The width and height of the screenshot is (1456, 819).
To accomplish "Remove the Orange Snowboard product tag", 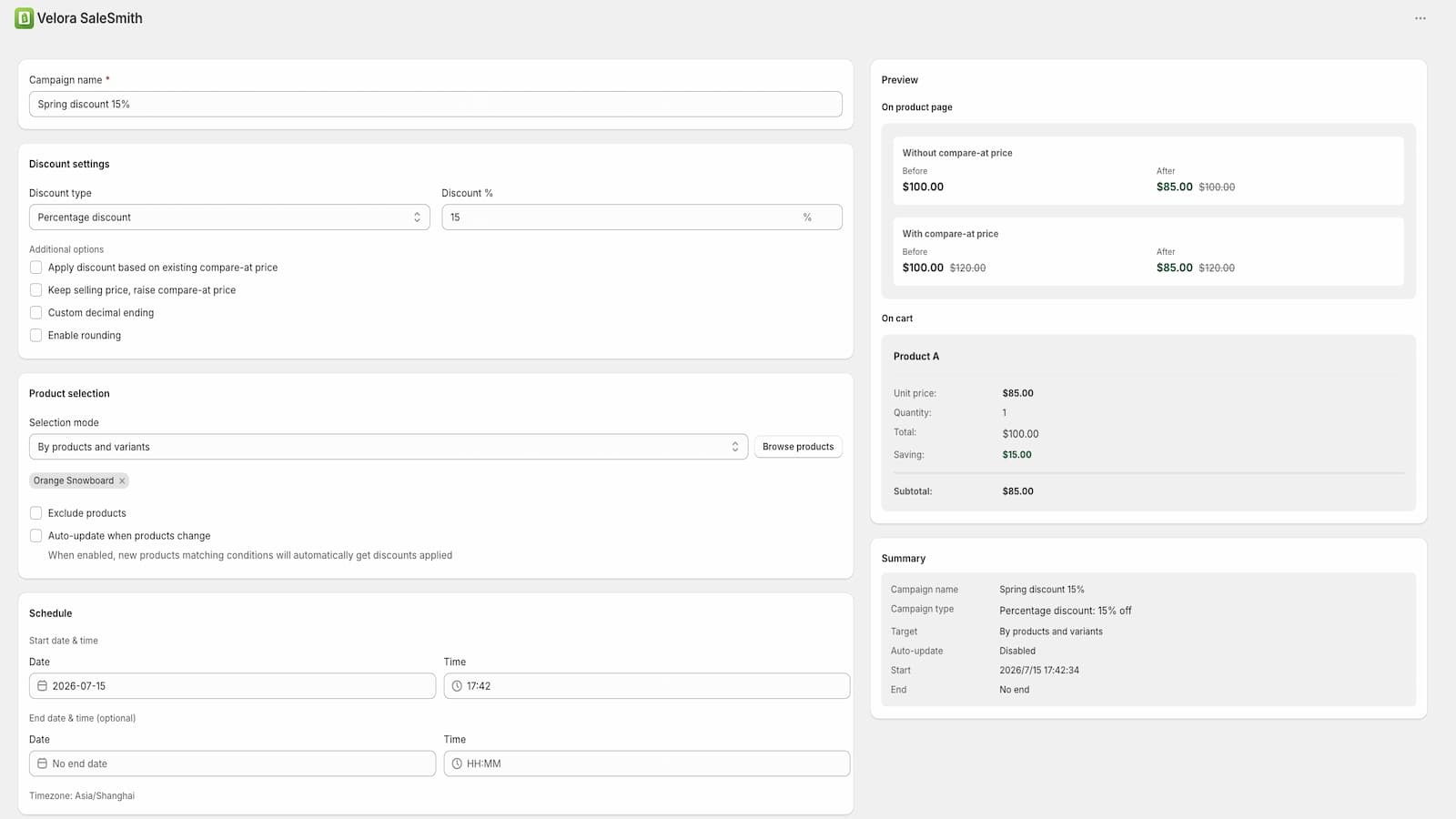I will tap(122, 480).
